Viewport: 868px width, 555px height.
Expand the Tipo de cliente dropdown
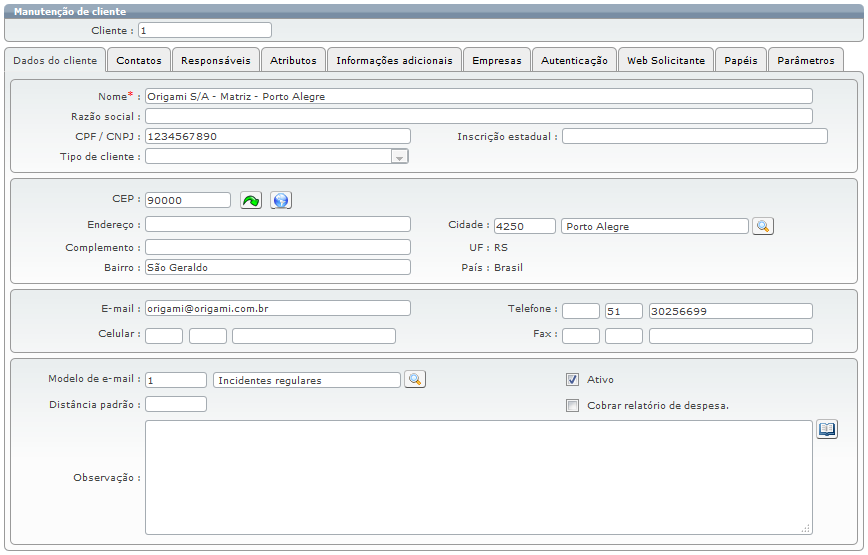(399, 157)
